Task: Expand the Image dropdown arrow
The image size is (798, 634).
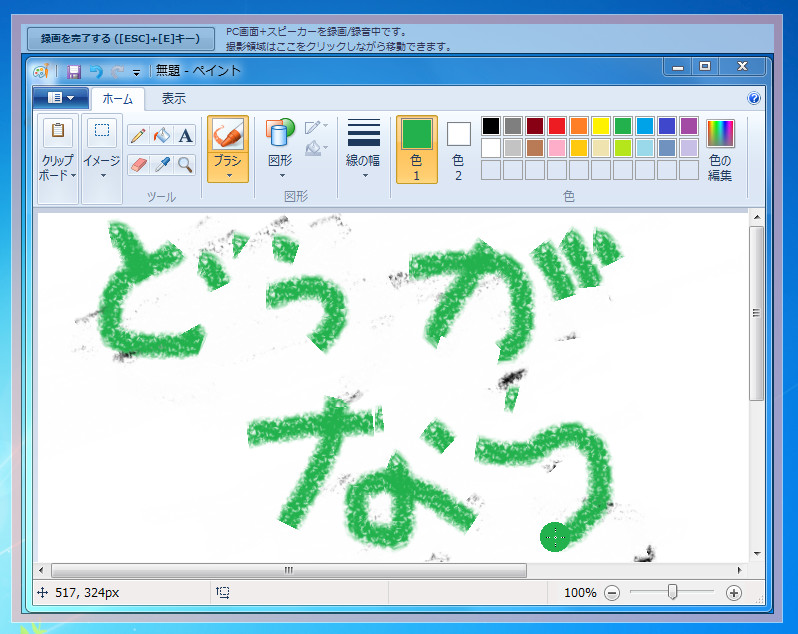Action: [103, 176]
